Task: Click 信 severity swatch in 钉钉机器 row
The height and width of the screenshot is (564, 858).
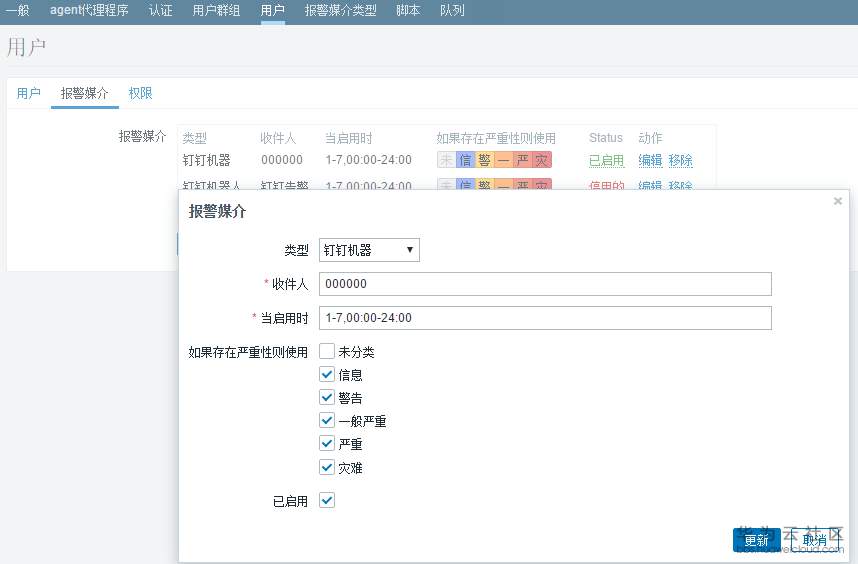Action: (465, 160)
